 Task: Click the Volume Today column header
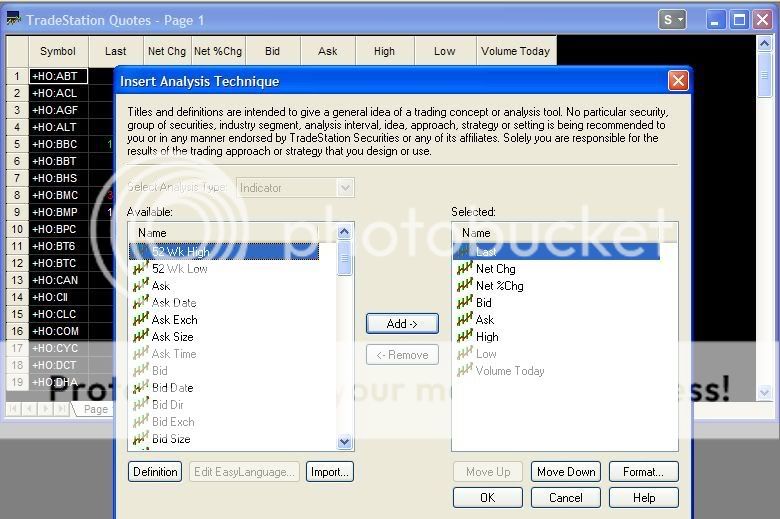coord(516,51)
